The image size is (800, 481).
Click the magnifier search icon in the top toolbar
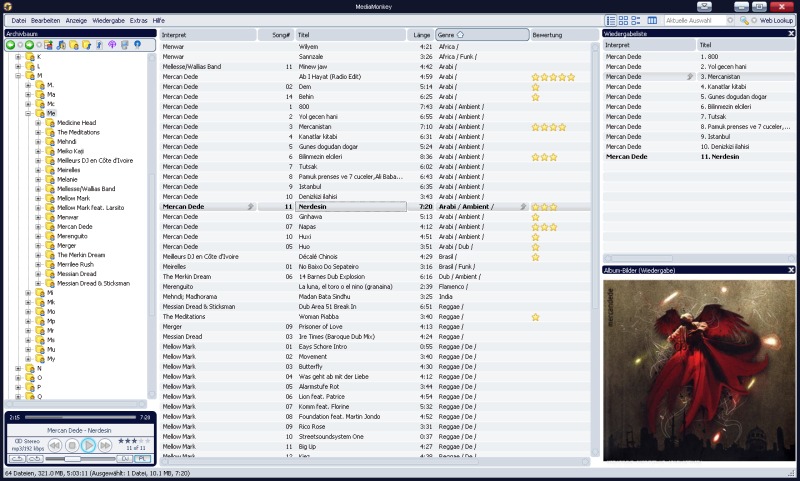click(x=744, y=20)
